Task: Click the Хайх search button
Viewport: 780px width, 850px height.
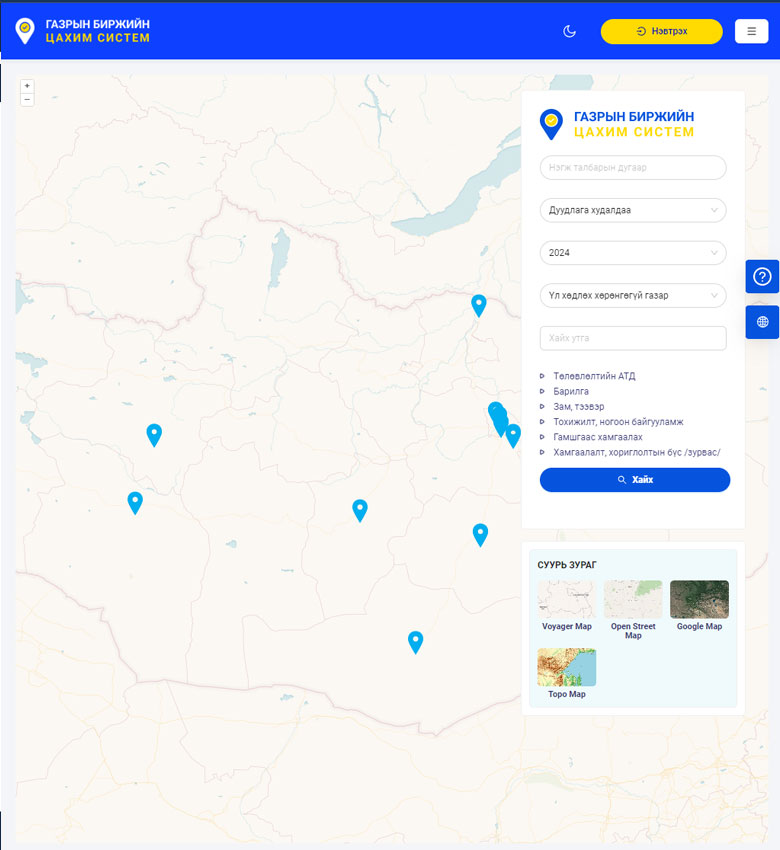Action: click(635, 480)
